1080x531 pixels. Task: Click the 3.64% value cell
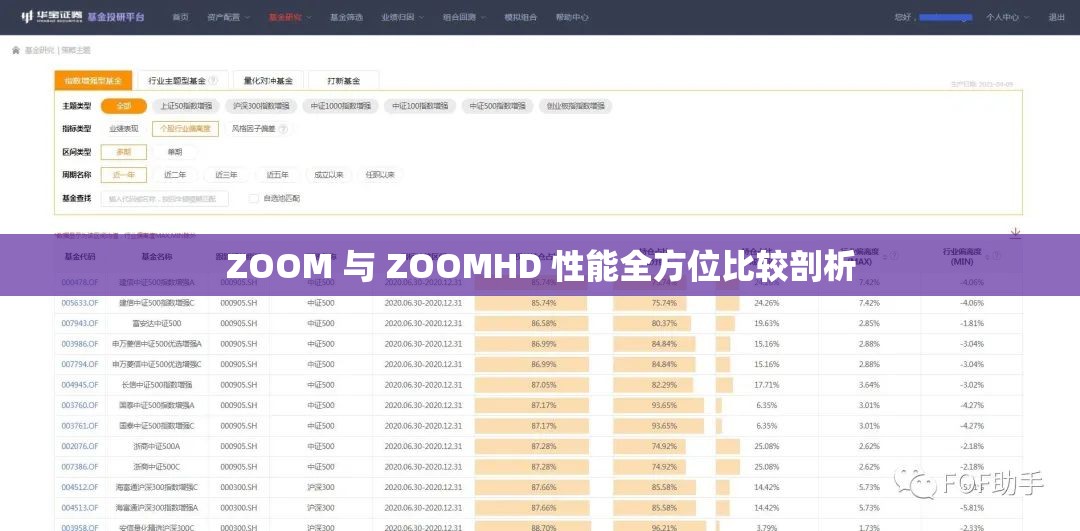tap(869, 384)
